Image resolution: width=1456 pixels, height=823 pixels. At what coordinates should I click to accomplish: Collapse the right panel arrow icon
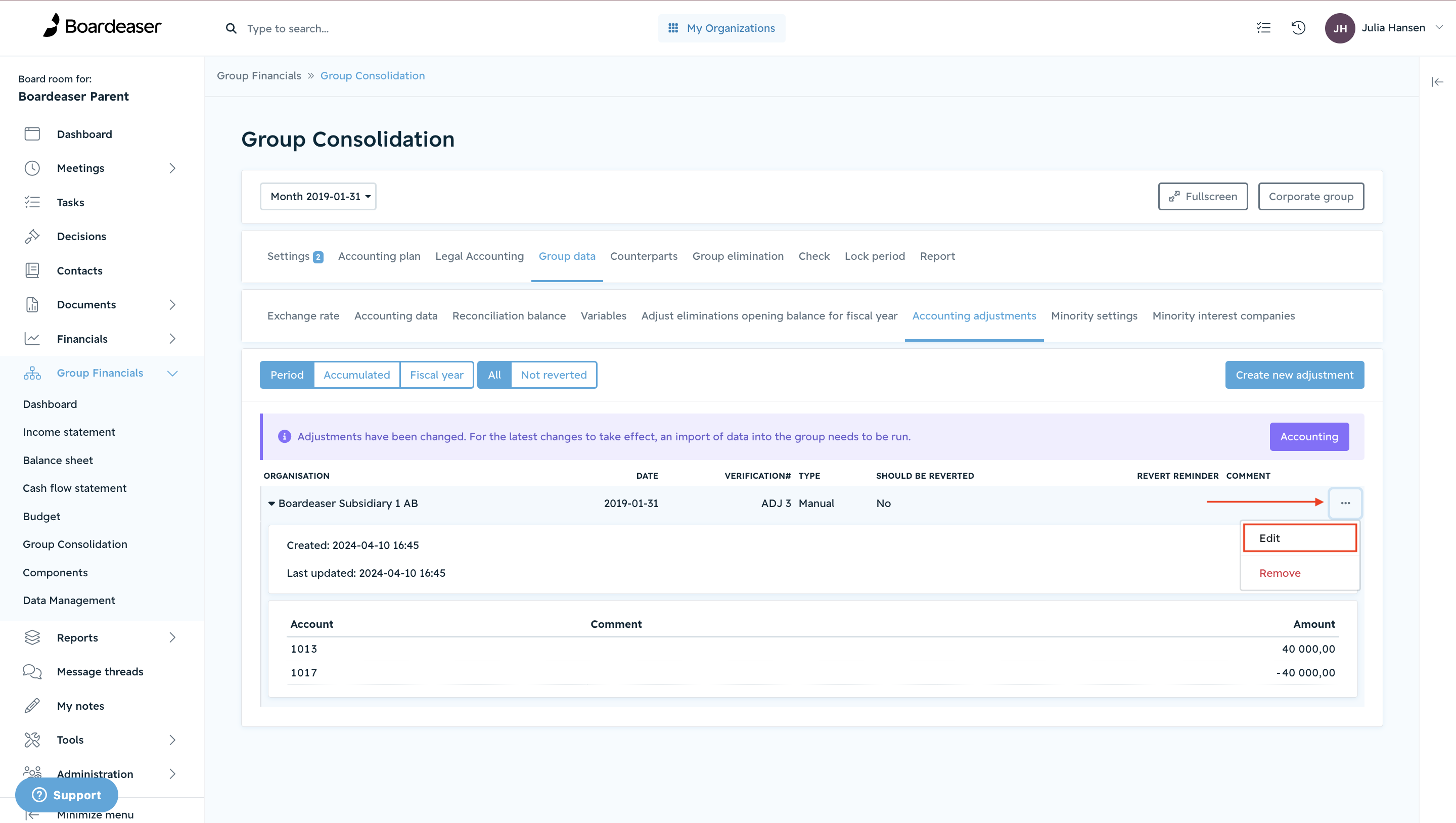1437,82
